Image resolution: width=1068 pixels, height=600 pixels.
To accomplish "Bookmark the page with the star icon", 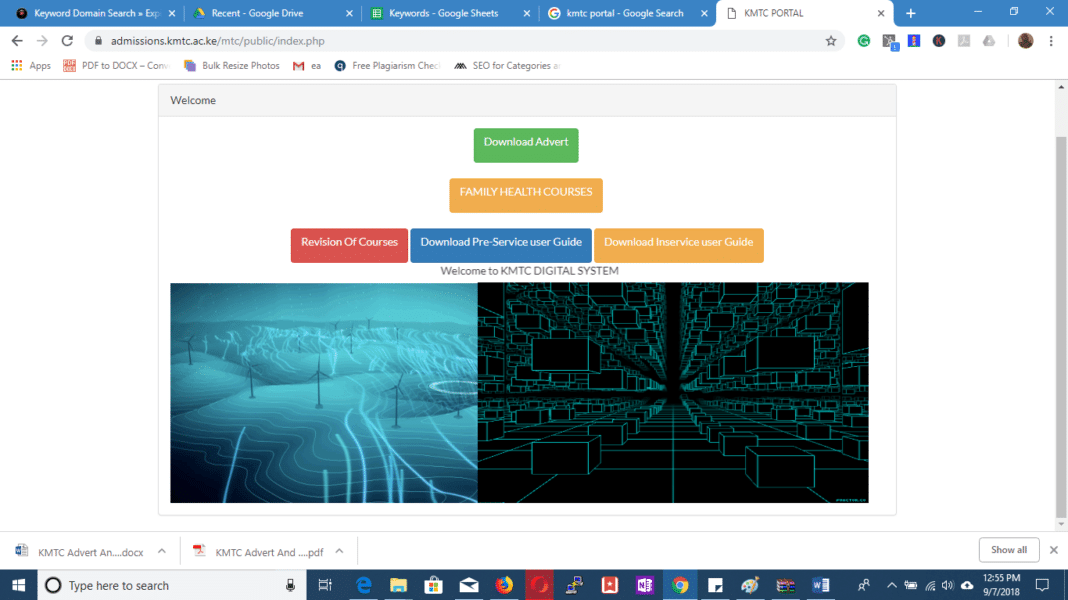I will pyautogui.click(x=831, y=41).
